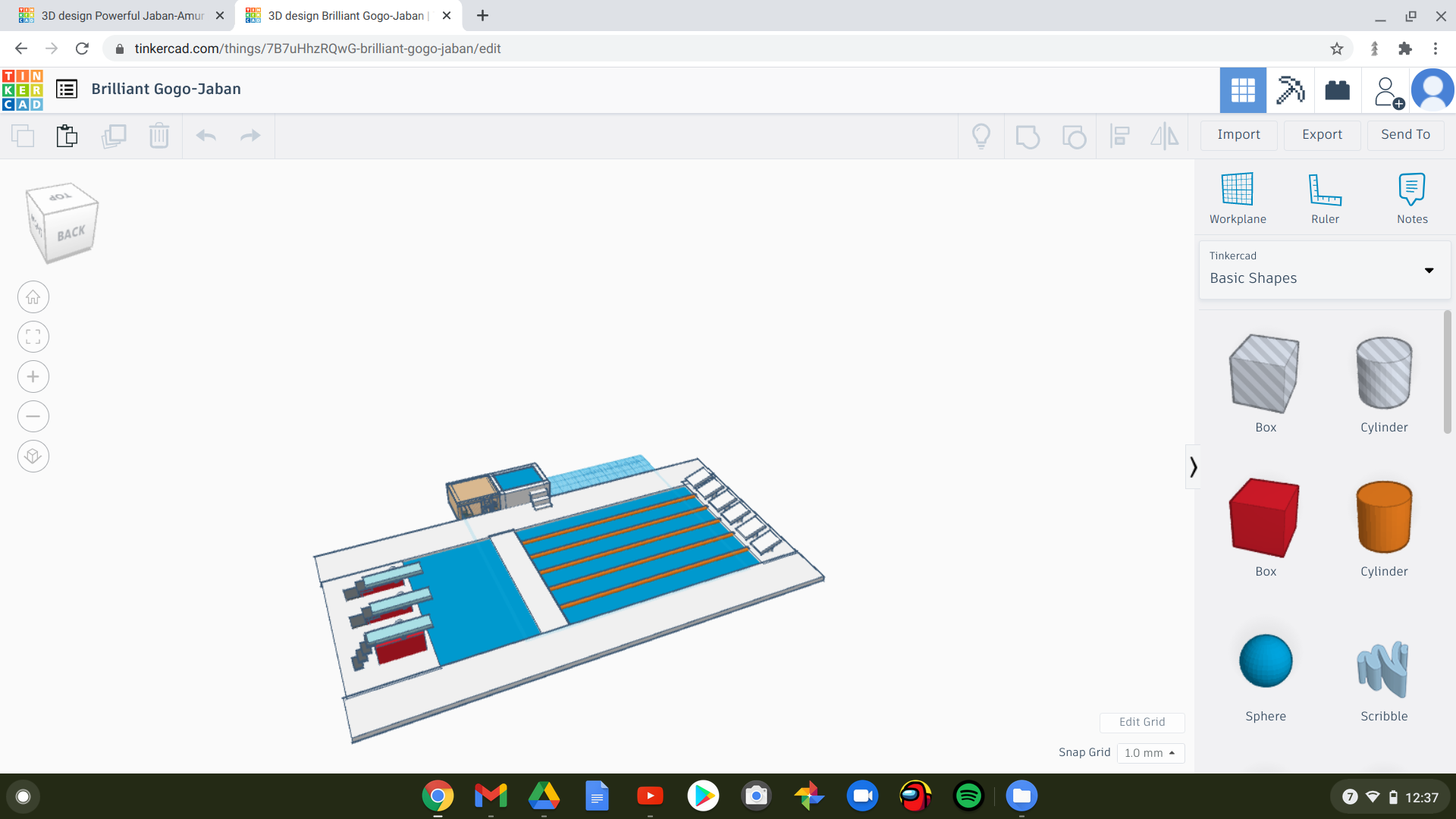The height and width of the screenshot is (819, 1456).
Task: Go back in browser history
Action: [21, 49]
